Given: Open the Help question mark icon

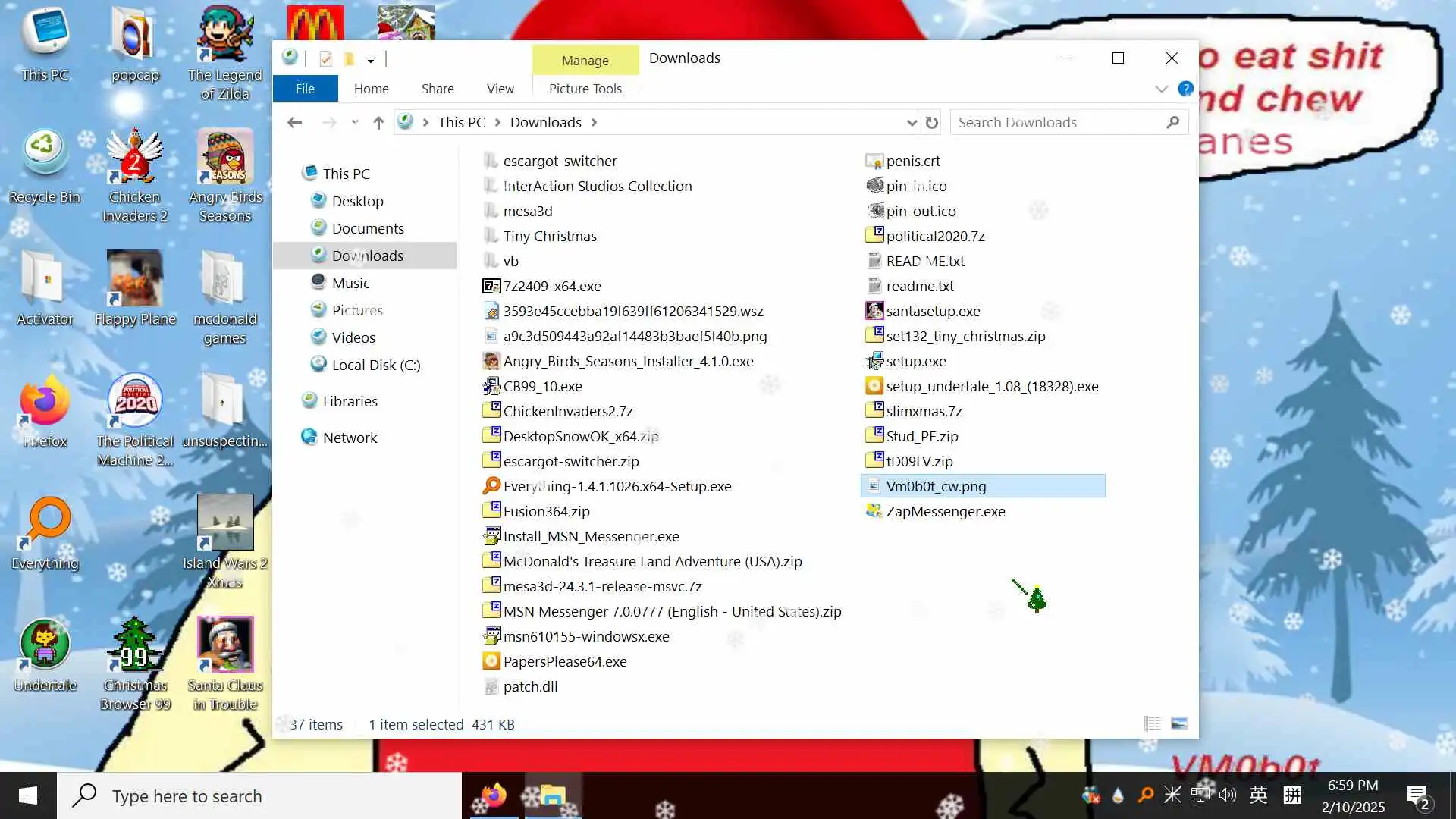Looking at the screenshot, I should 1185,89.
